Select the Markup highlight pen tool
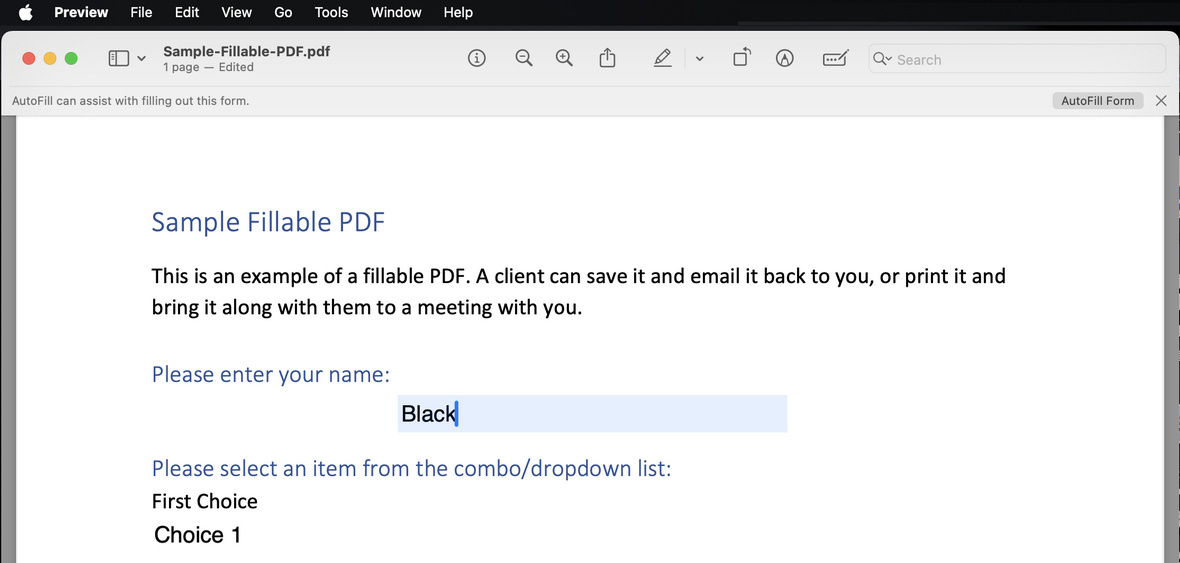 (x=662, y=59)
